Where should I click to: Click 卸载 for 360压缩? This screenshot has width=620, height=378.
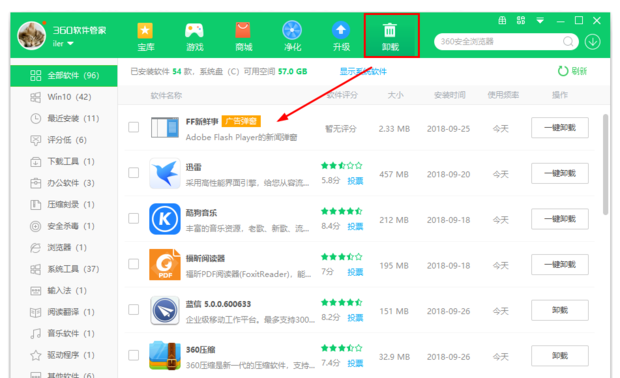pos(560,356)
